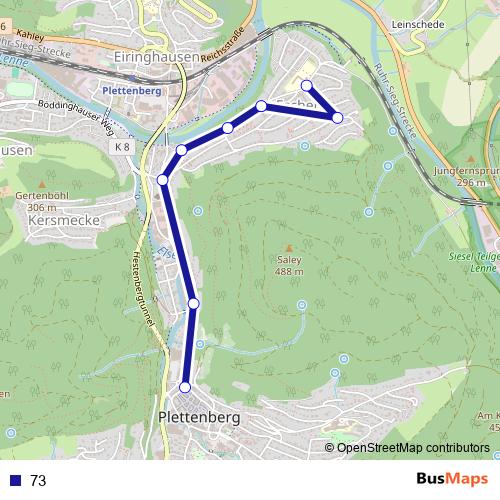The width and height of the screenshot is (500, 500).
Task: Select the 73 route number legend label
Action: pyautogui.click(x=38, y=480)
